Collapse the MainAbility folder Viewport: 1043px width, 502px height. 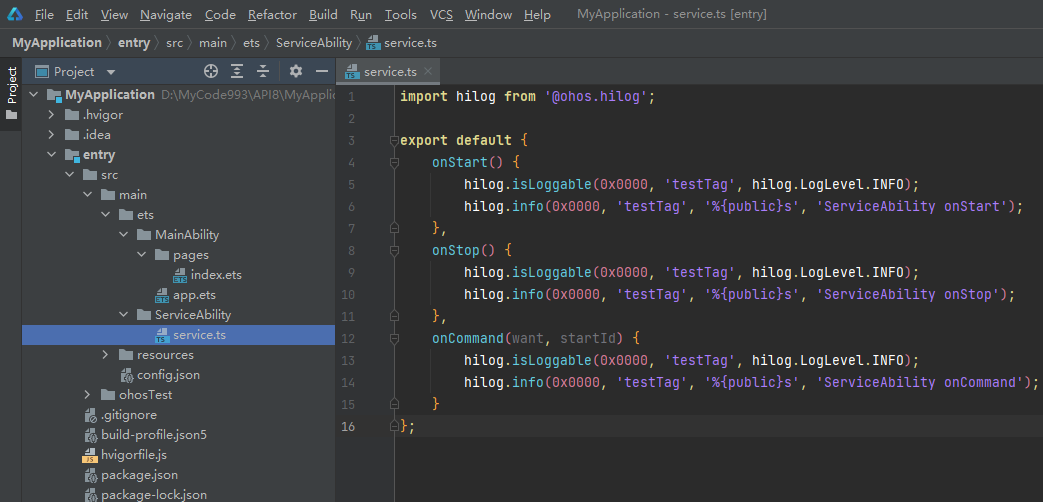pyautogui.click(x=124, y=235)
